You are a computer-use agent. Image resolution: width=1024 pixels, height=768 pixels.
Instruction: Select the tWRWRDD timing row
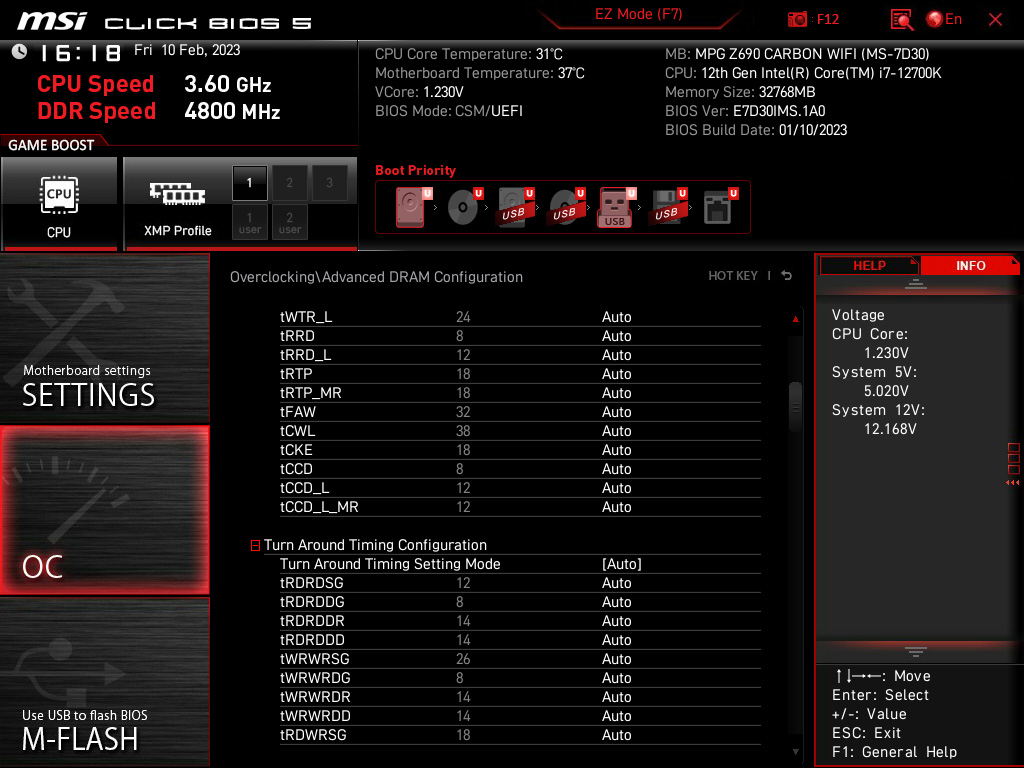pos(520,716)
